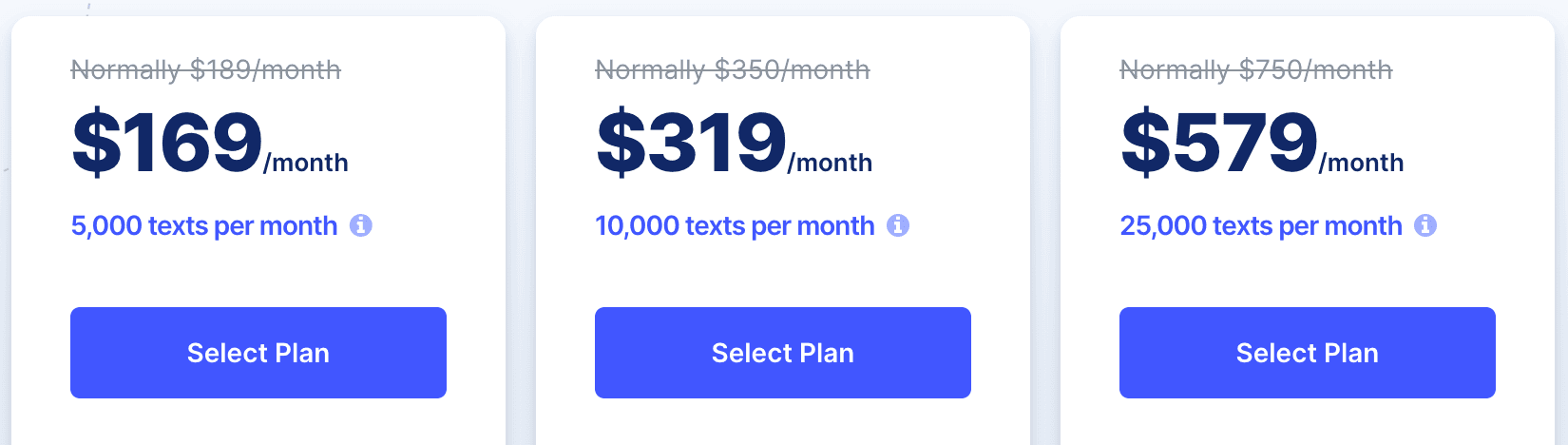Click empty space below the $169 Select Plan button
The height and width of the screenshot is (445, 1568).
pos(258,423)
